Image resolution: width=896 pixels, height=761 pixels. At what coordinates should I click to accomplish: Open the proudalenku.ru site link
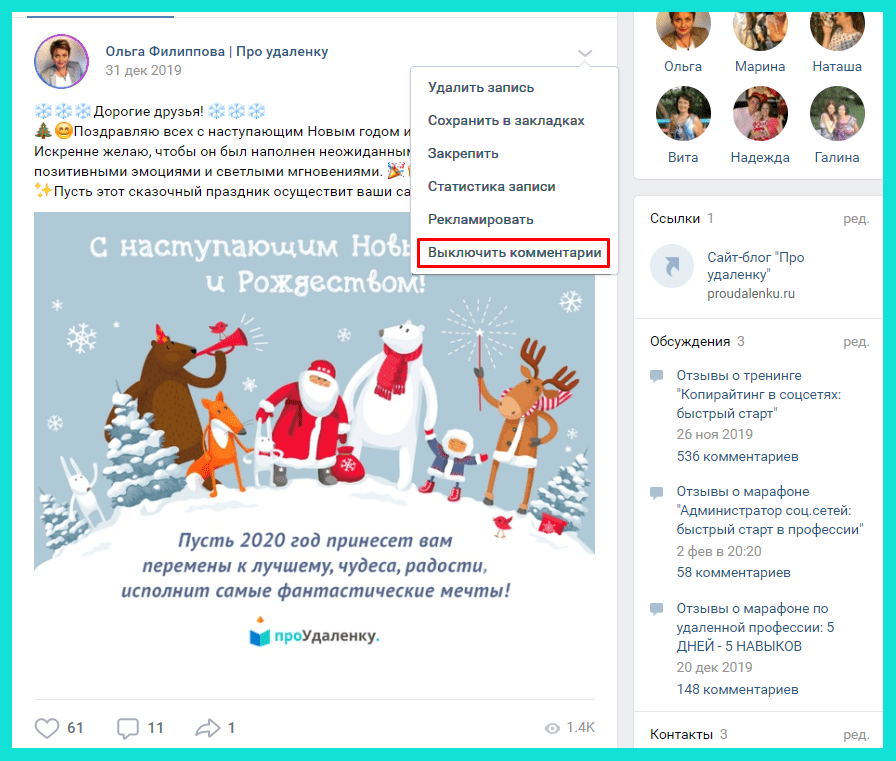[x=751, y=294]
